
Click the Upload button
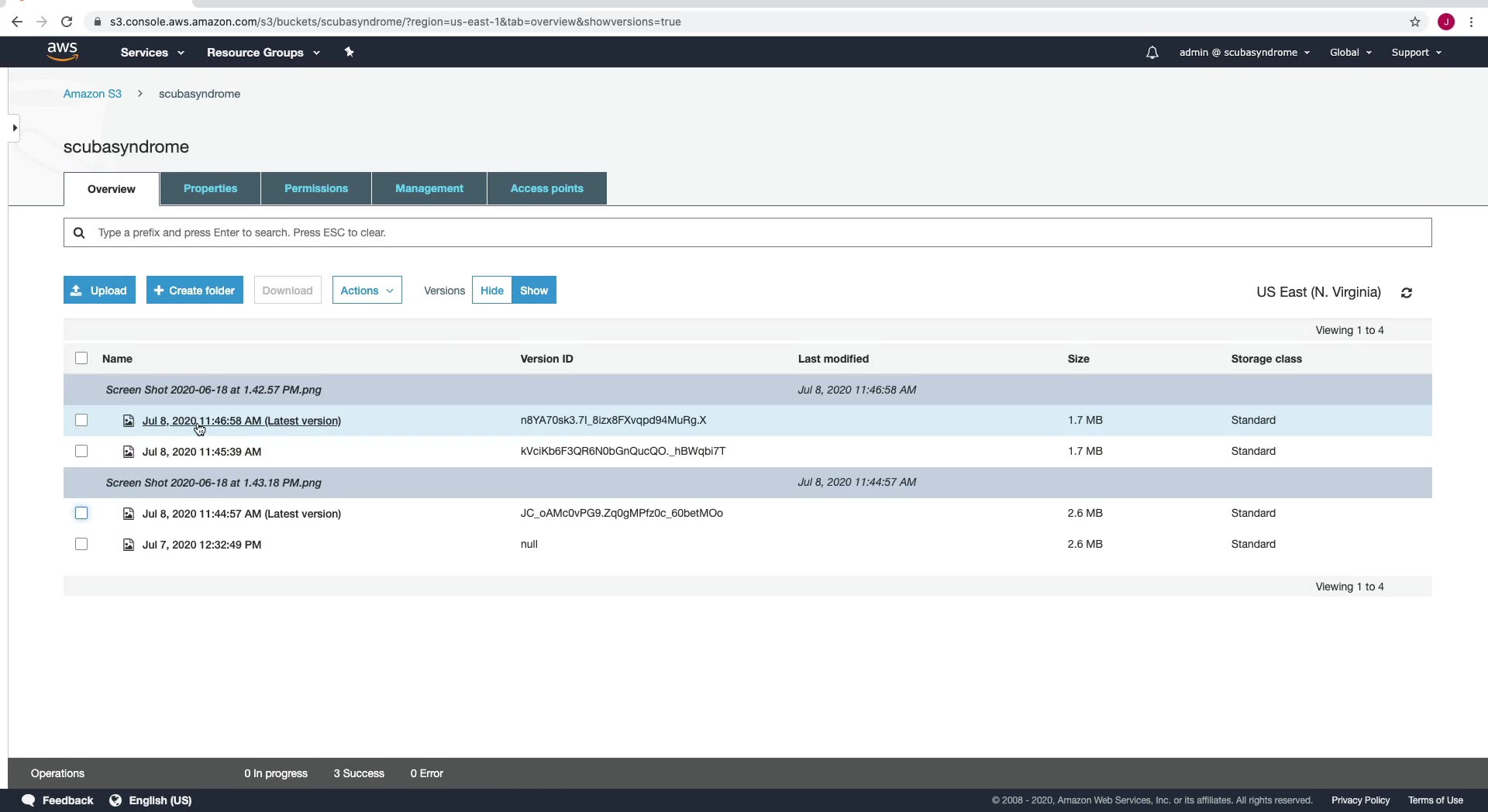(99, 291)
